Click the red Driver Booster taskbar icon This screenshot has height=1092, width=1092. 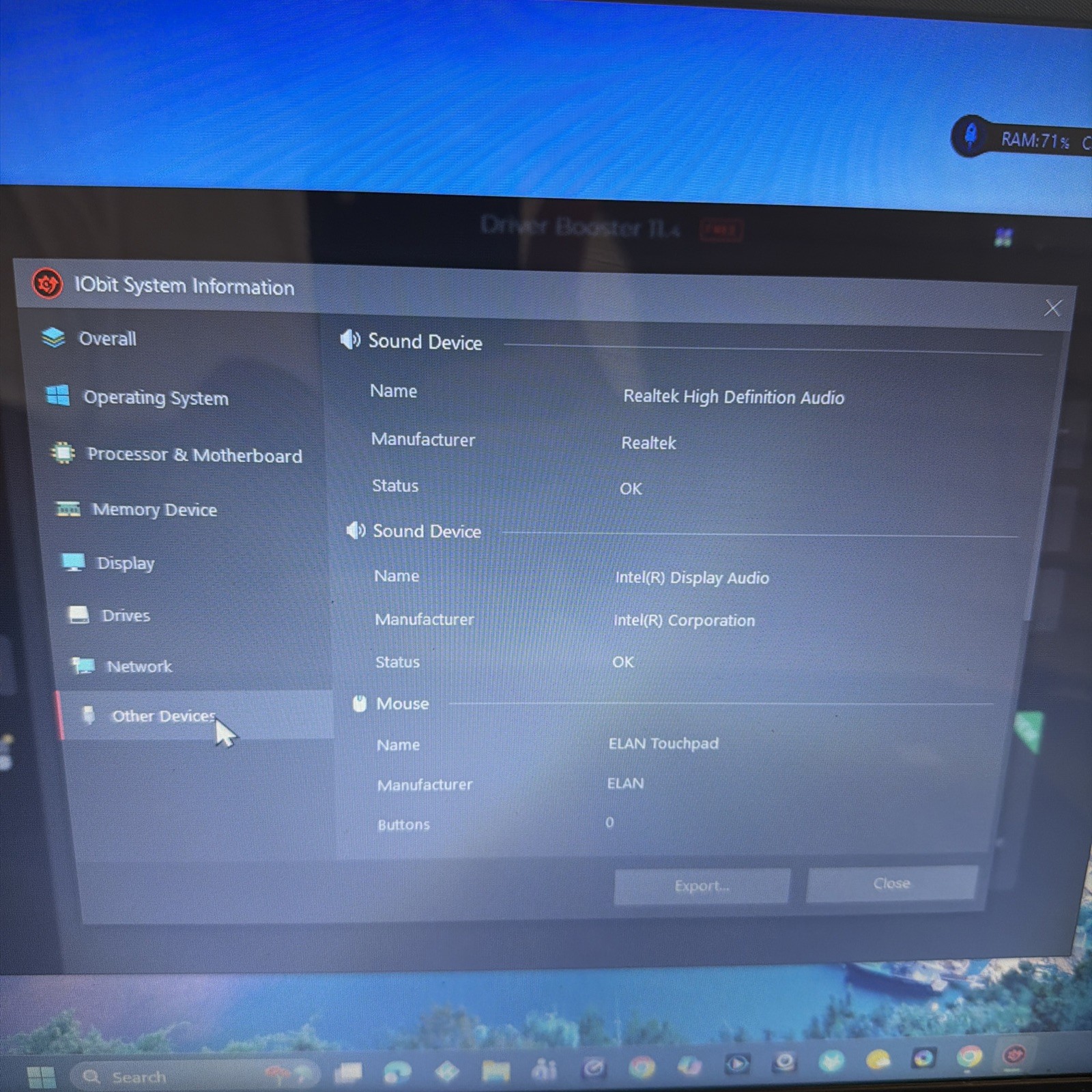point(1015,1056)
